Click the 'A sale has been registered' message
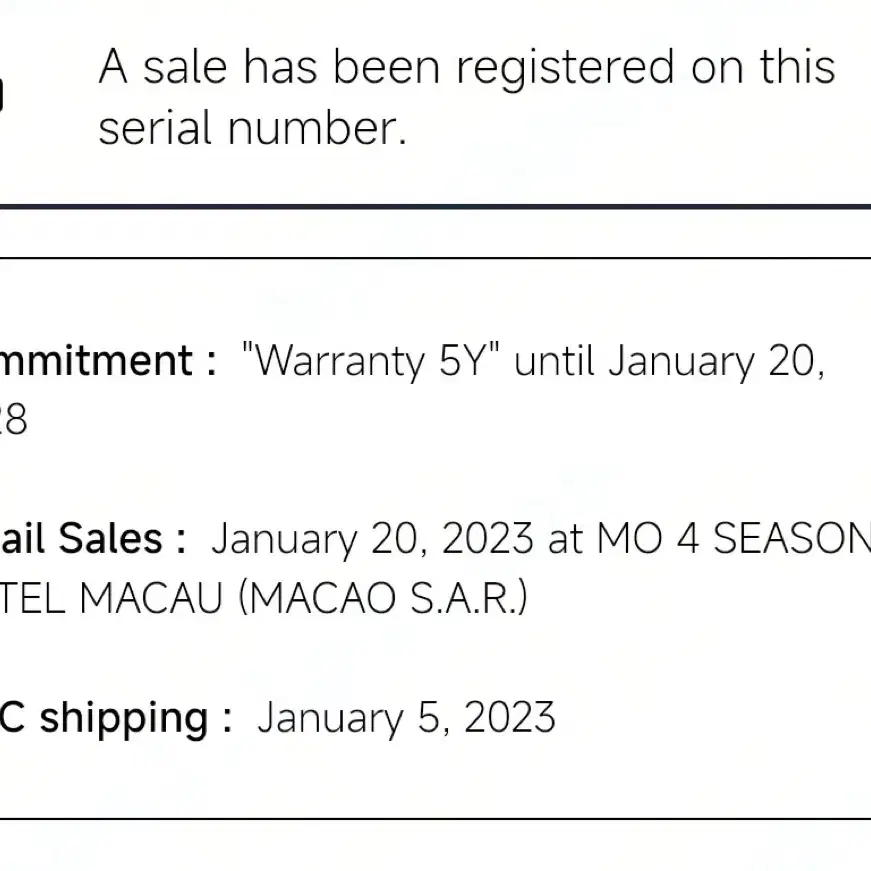Image resolution: width=871 pixels, height=871 pixels. 467,97
